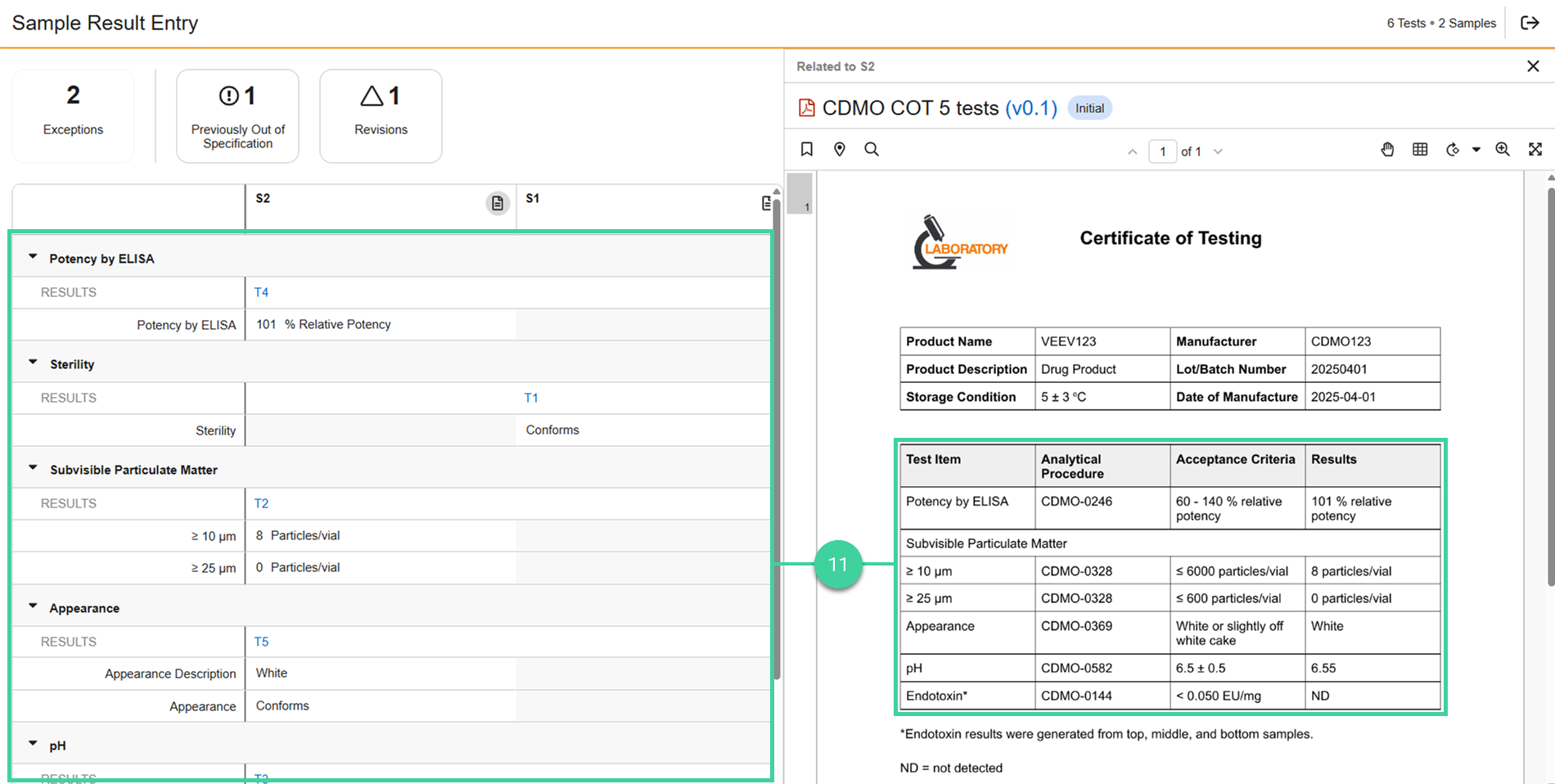Click the exit icon at top right
Screen dimensions: 1555x784
point(1530,23)
